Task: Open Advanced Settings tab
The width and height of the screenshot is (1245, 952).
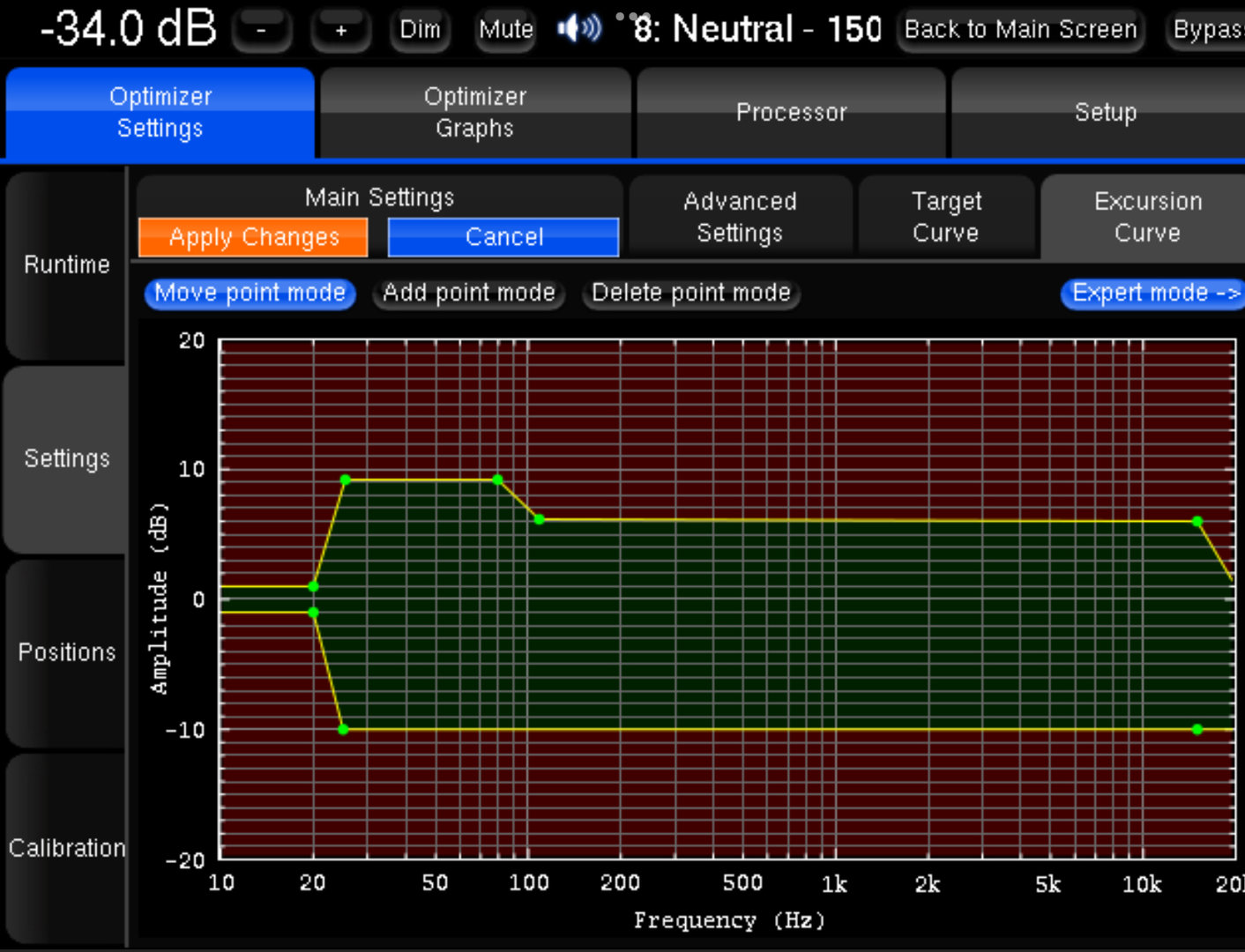Action: pos(740,217)
